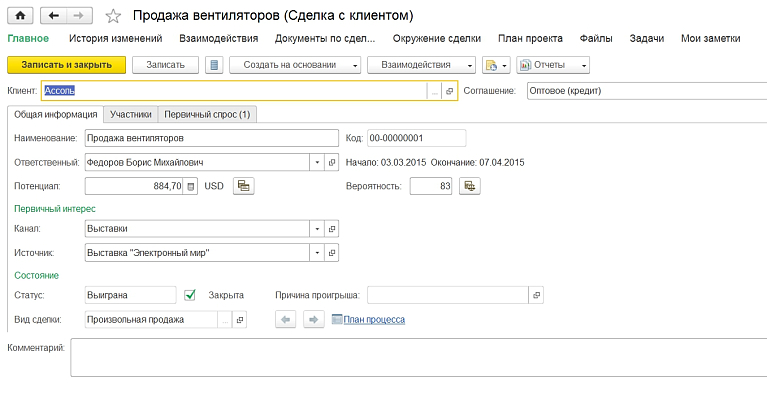Switch to the Участники tab

point(130,114)
